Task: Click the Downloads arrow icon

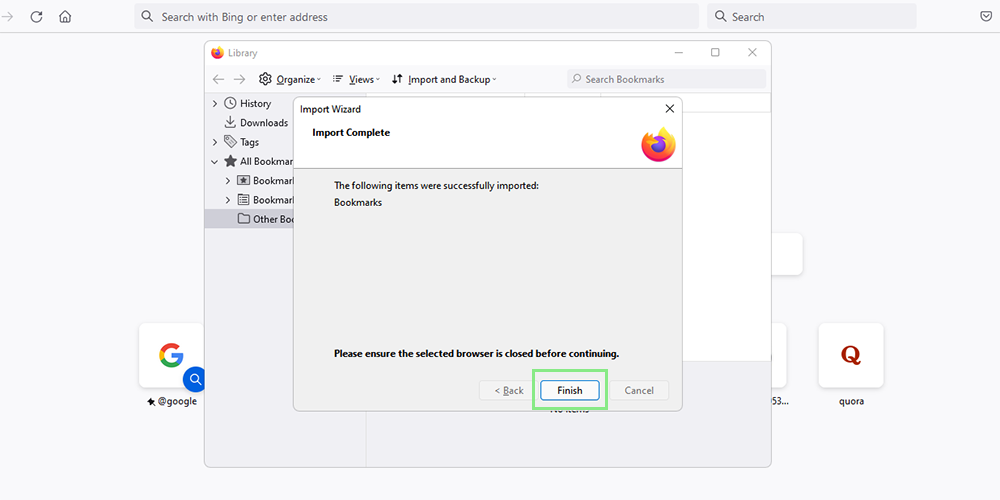Action: tap(230, 122)
